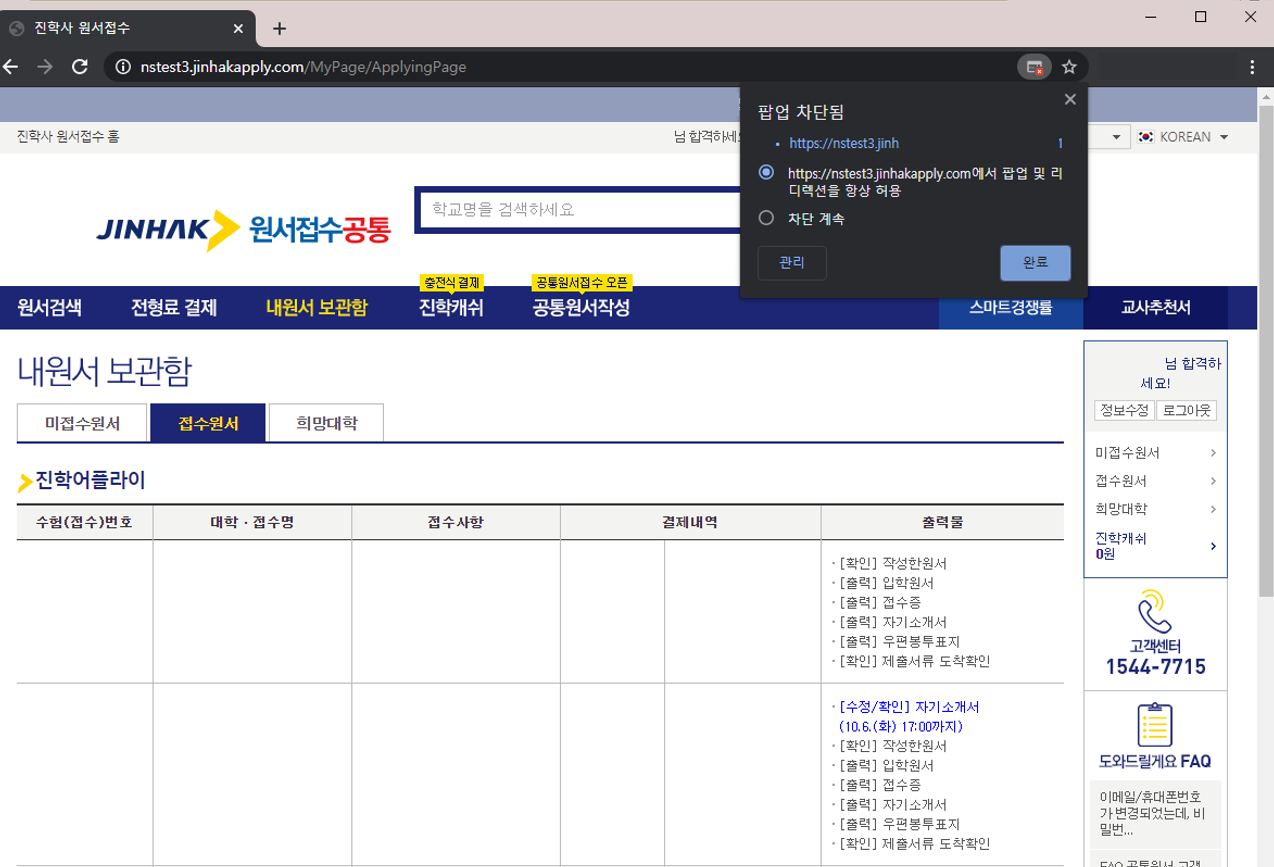Open the 전형료 결제 menu
The height and width of the screenshot is (867, 1274).
[x=174, y=308]
